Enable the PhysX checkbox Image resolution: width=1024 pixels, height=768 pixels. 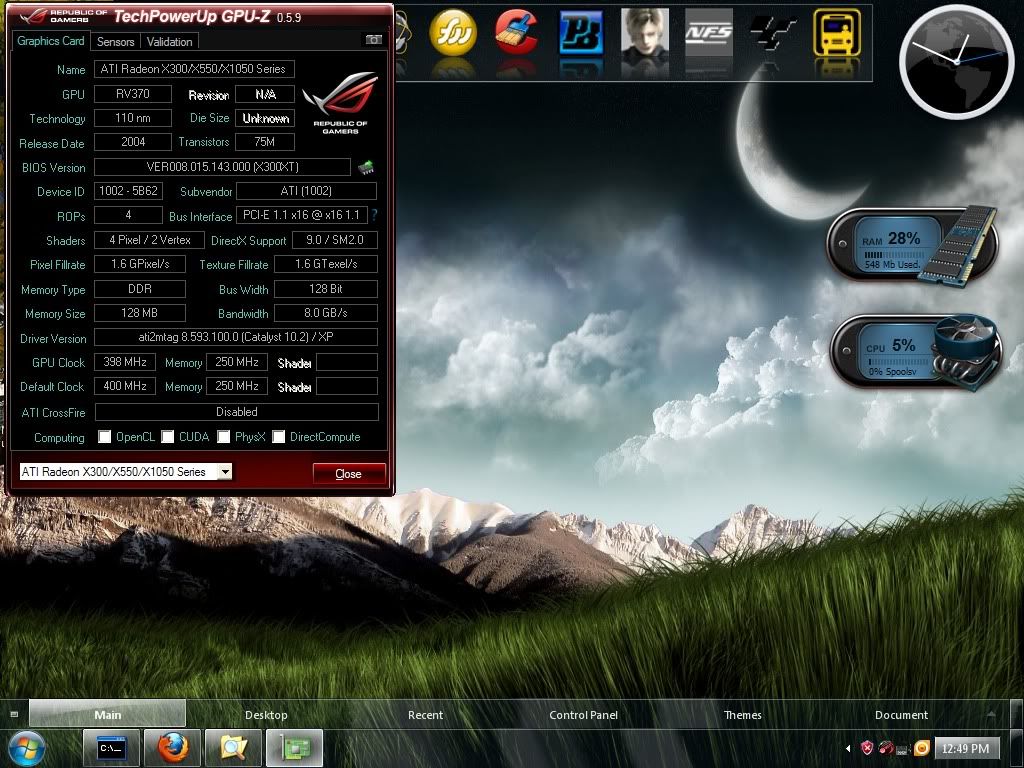pos(224,437)
